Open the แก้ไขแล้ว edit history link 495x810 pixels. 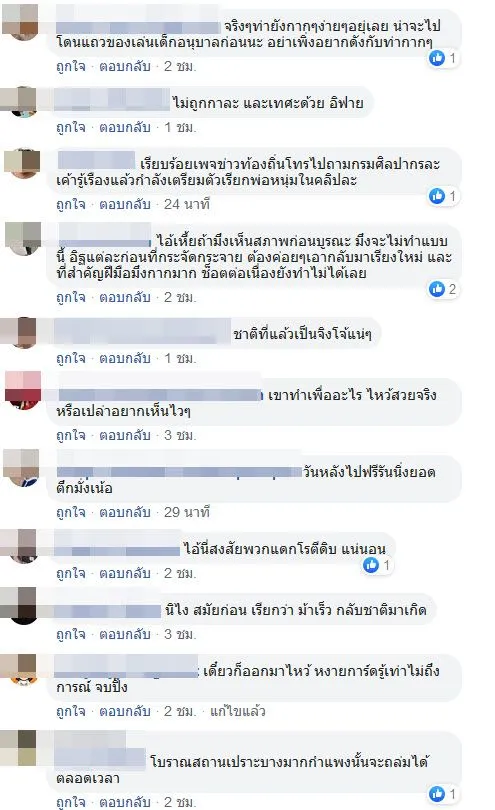coord(238,711)
